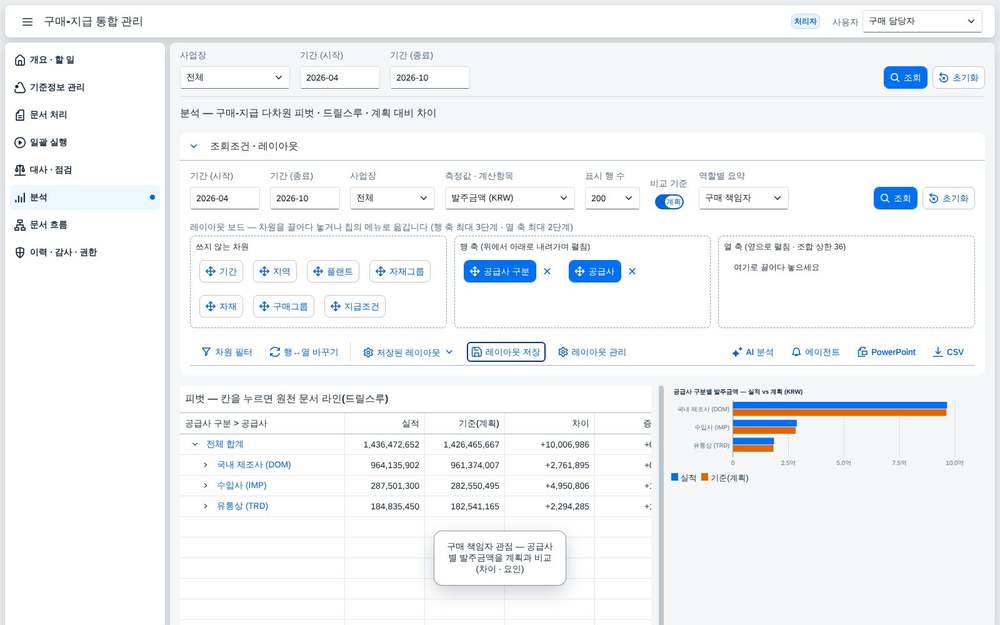The height and width of the screenshot is (625, 1000).
Task: Click the 자재 dimension chip
Action: click(221, 306)
